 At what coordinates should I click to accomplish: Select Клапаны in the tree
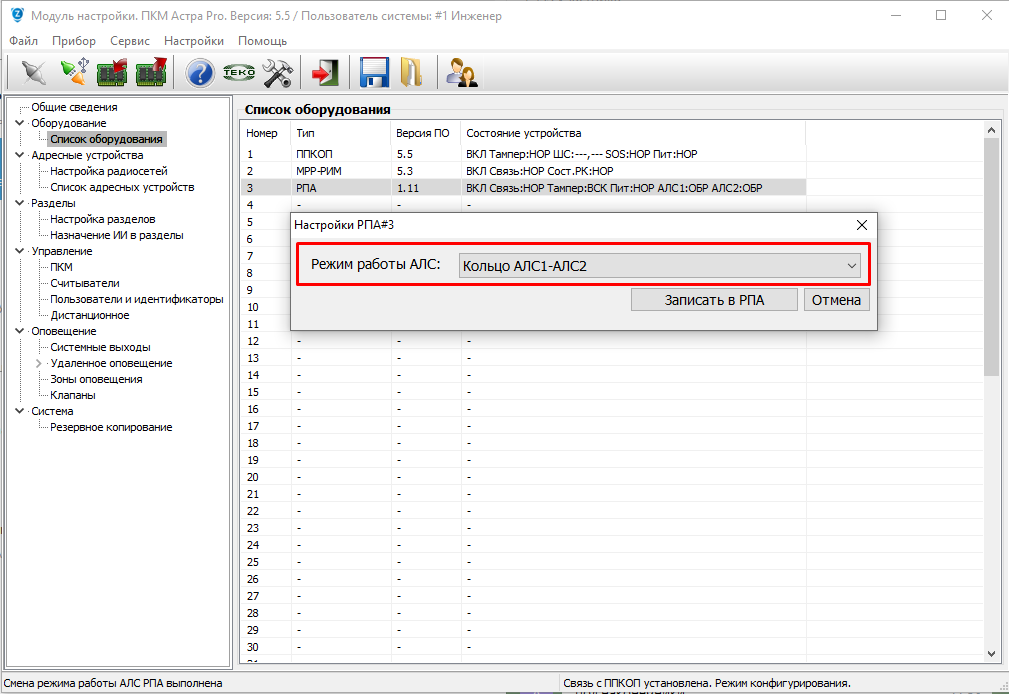tap(73, 395)
